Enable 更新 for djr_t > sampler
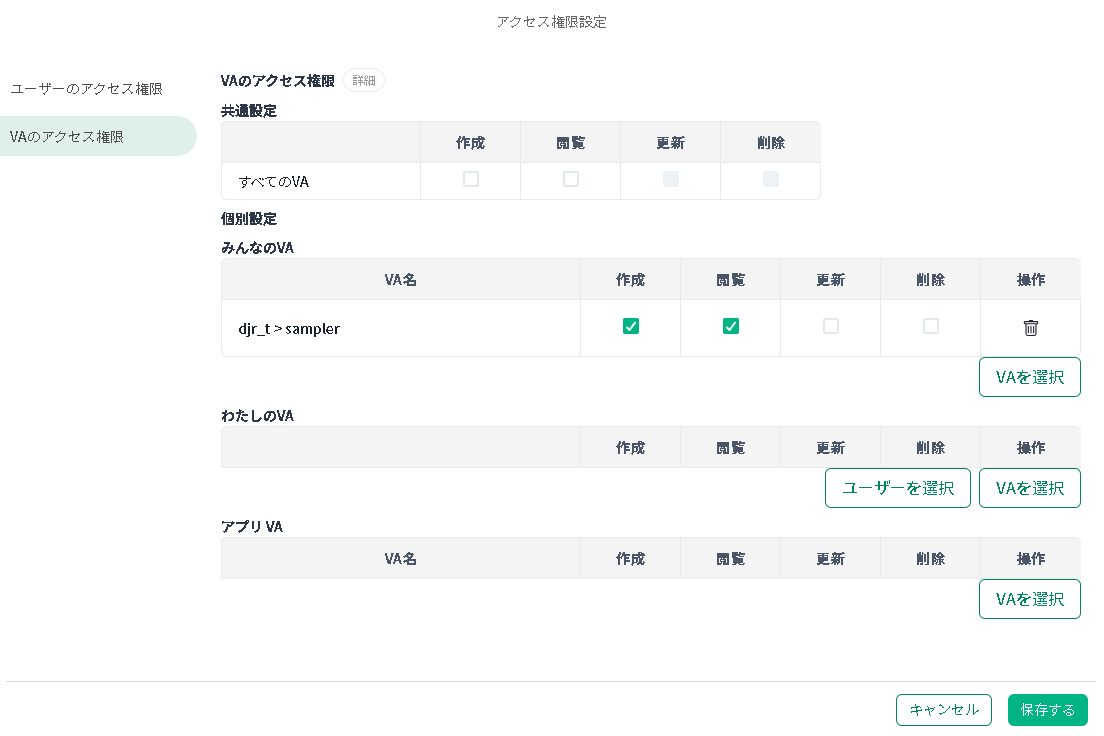The width and height of the screenshot is (1104, 736). click(831, 326)
